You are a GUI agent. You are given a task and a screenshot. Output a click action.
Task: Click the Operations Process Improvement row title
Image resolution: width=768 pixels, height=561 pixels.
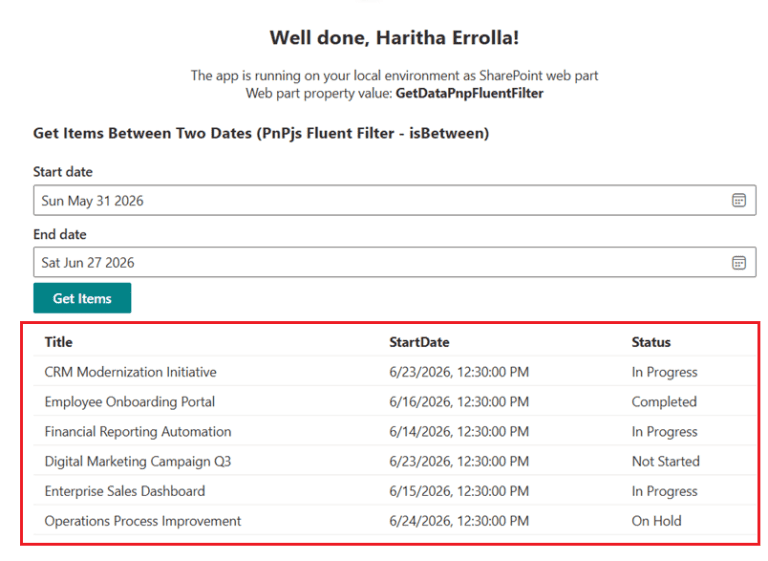click(143, 521)
